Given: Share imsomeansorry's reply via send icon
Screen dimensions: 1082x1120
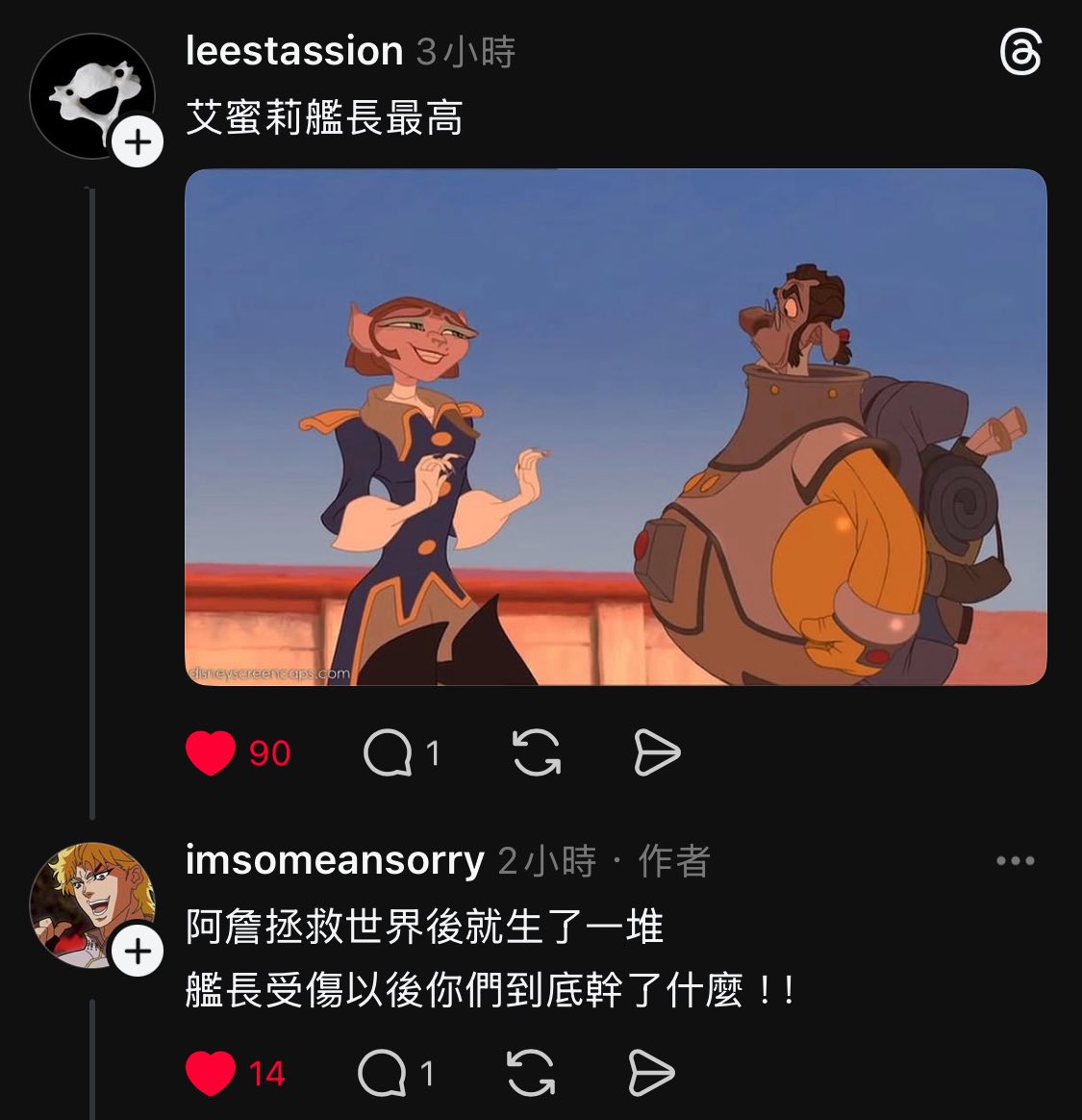Looking at the screenshot, I should pos(651,1073).
